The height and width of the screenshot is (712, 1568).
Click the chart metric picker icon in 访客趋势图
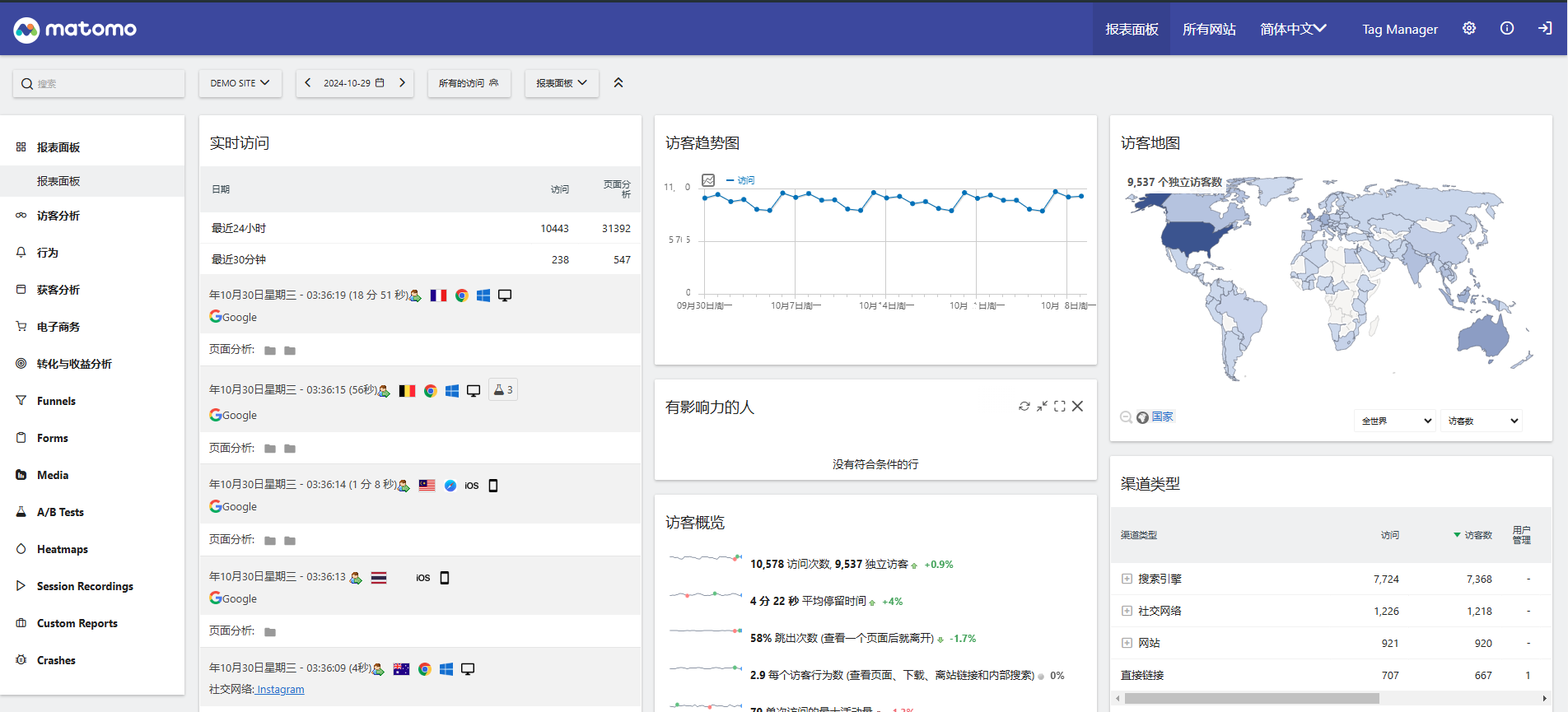(708, 180)
